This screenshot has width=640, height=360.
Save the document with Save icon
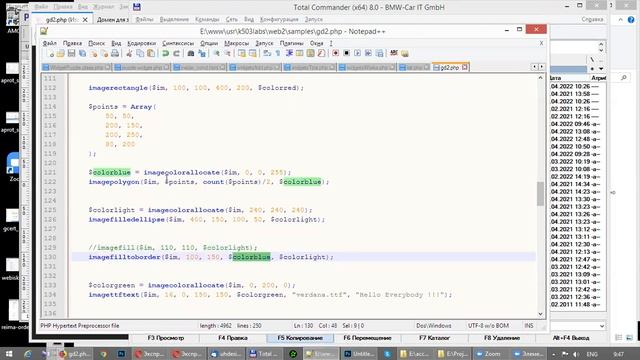click(x=71, y=53)
